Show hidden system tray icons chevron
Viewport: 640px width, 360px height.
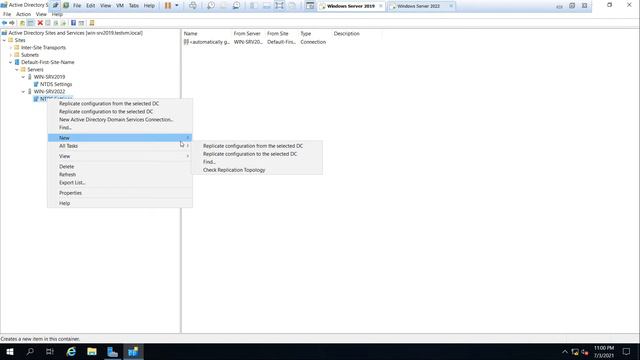point(564,352)
